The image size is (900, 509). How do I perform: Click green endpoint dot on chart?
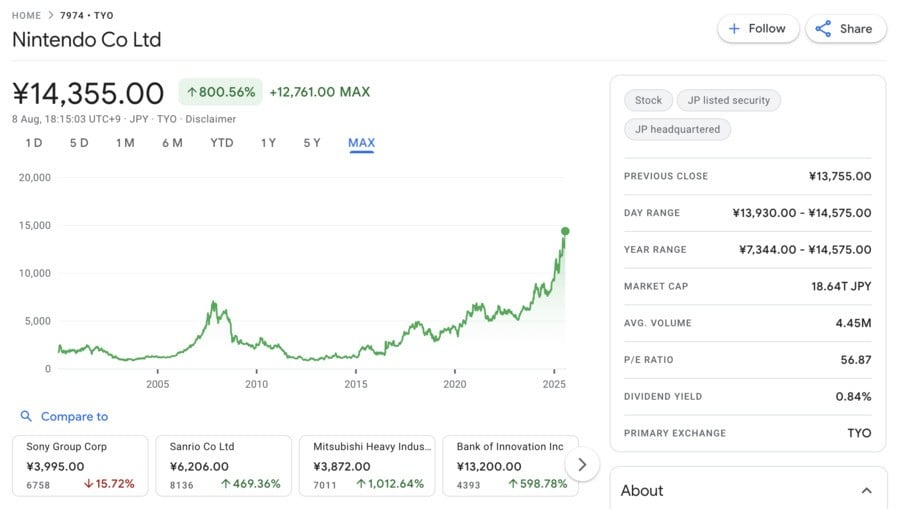click(x=565, y=231)
